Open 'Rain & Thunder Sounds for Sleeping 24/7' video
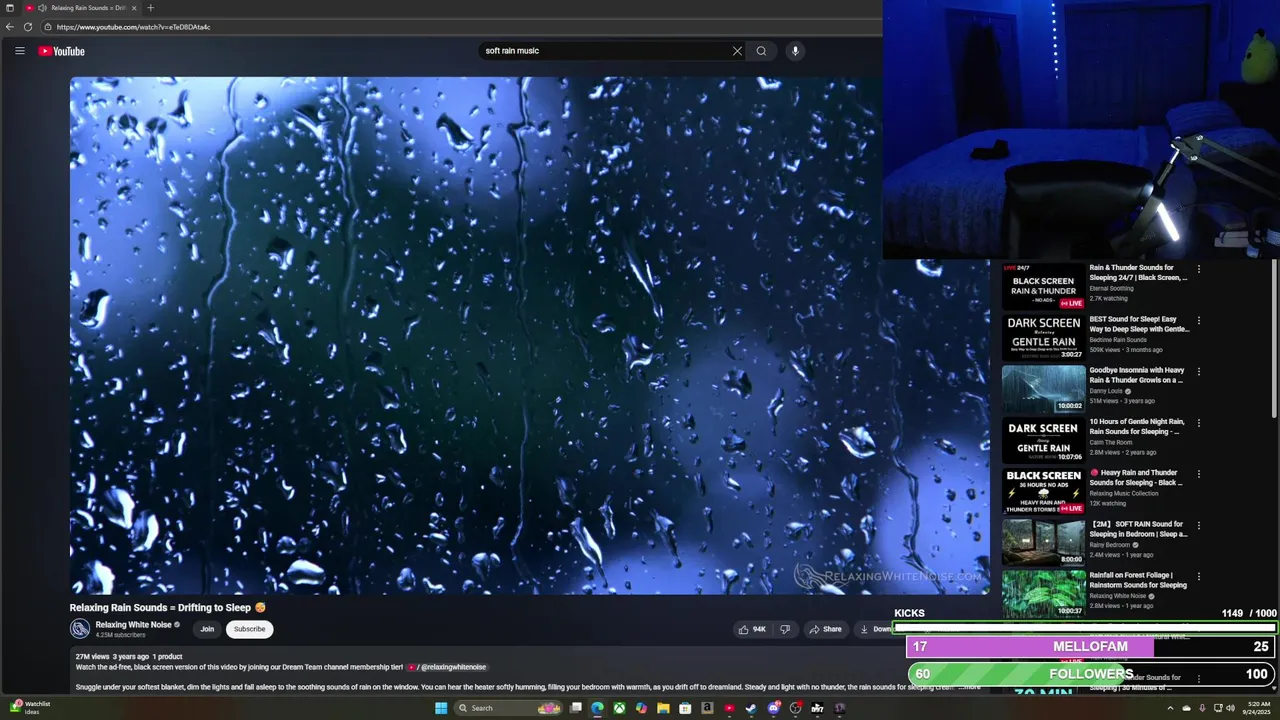This screenshot has height=720, width=1280. 1139,272
